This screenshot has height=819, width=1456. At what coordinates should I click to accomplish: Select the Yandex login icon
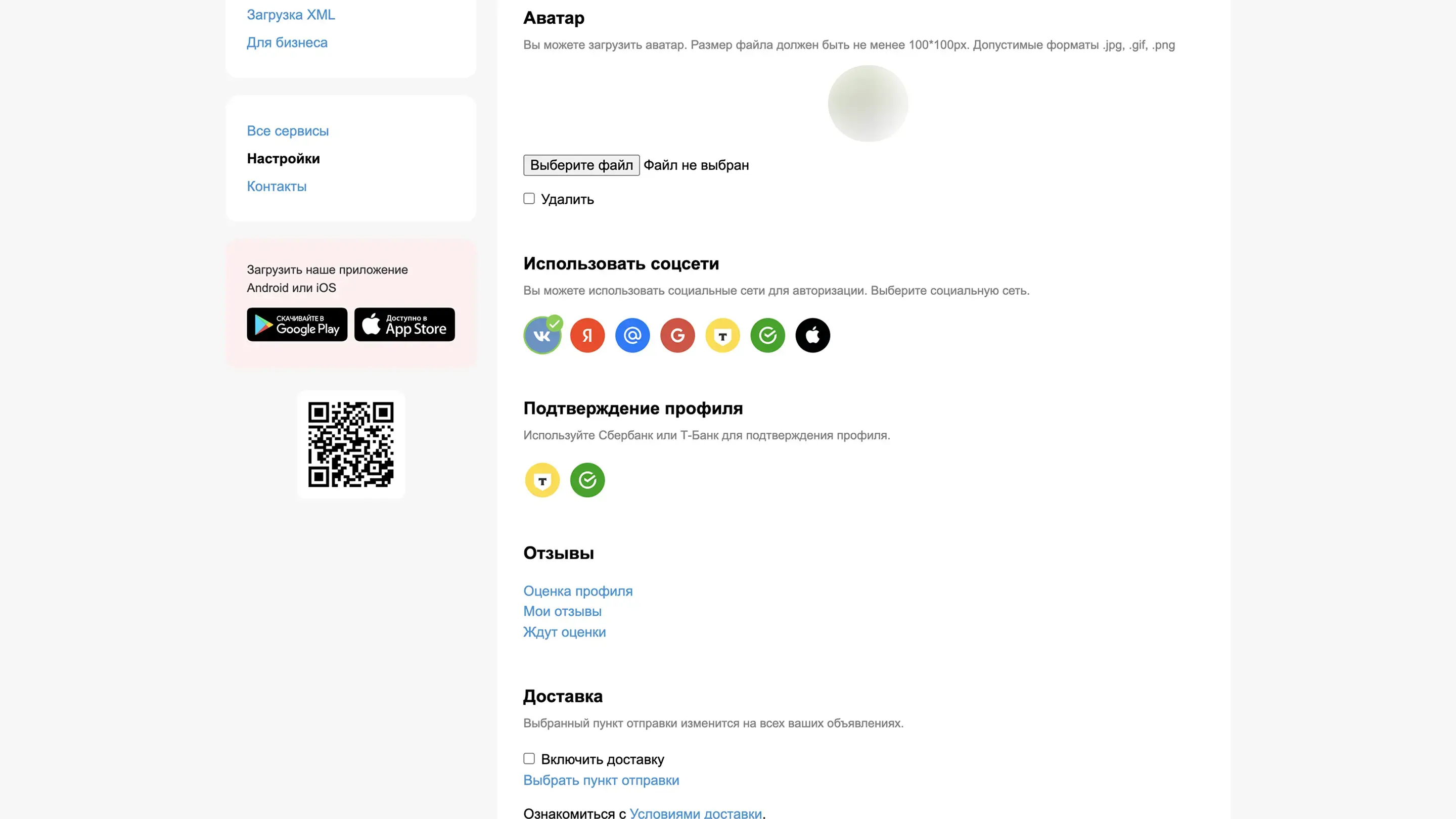(x=587, y=335)
